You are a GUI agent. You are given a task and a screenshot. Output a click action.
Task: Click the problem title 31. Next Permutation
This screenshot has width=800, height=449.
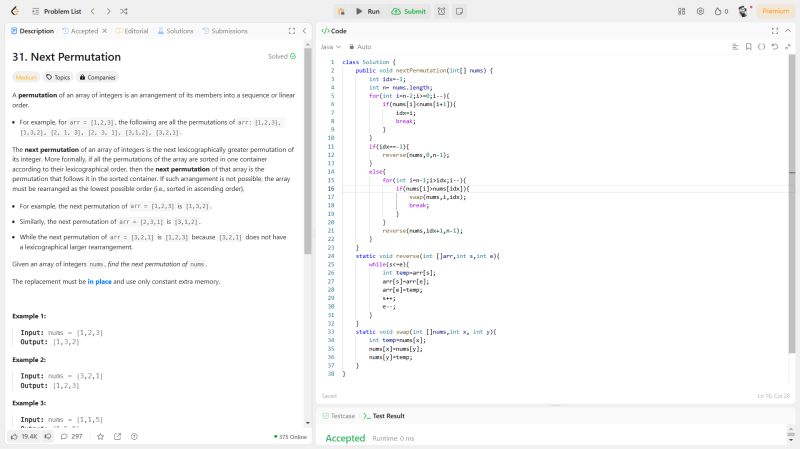click(67, 57)
